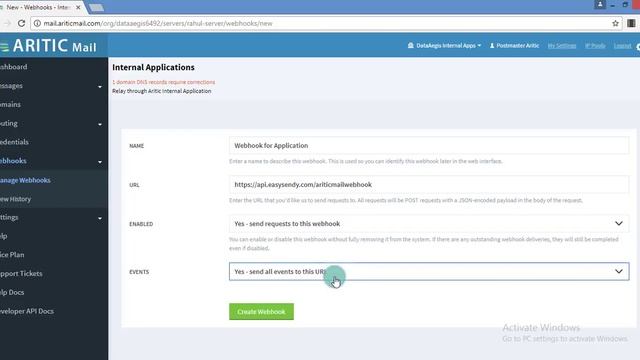Open the My Settings link

(x=562, y=45)
